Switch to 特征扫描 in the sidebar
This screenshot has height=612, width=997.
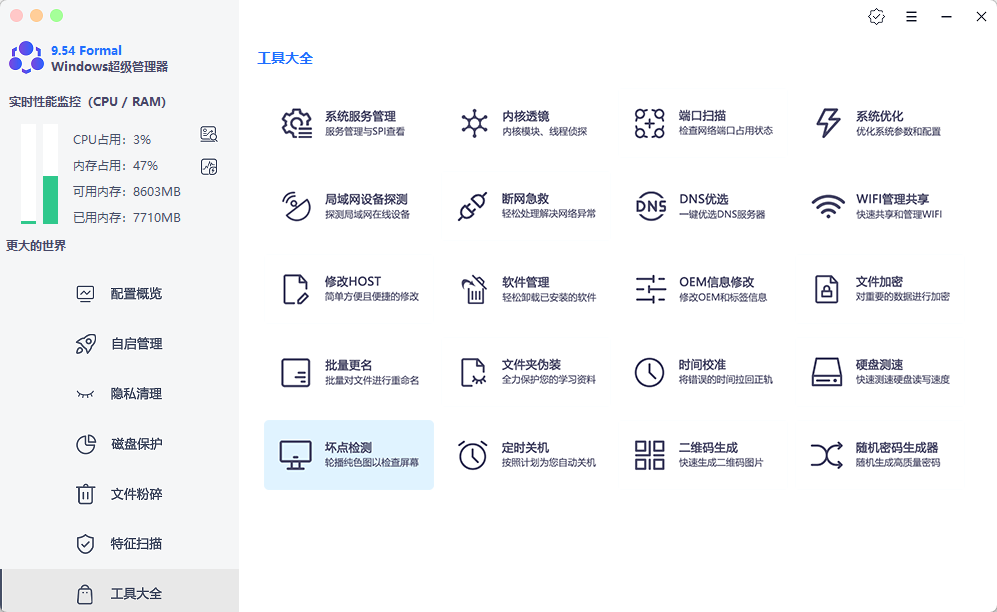120,544
